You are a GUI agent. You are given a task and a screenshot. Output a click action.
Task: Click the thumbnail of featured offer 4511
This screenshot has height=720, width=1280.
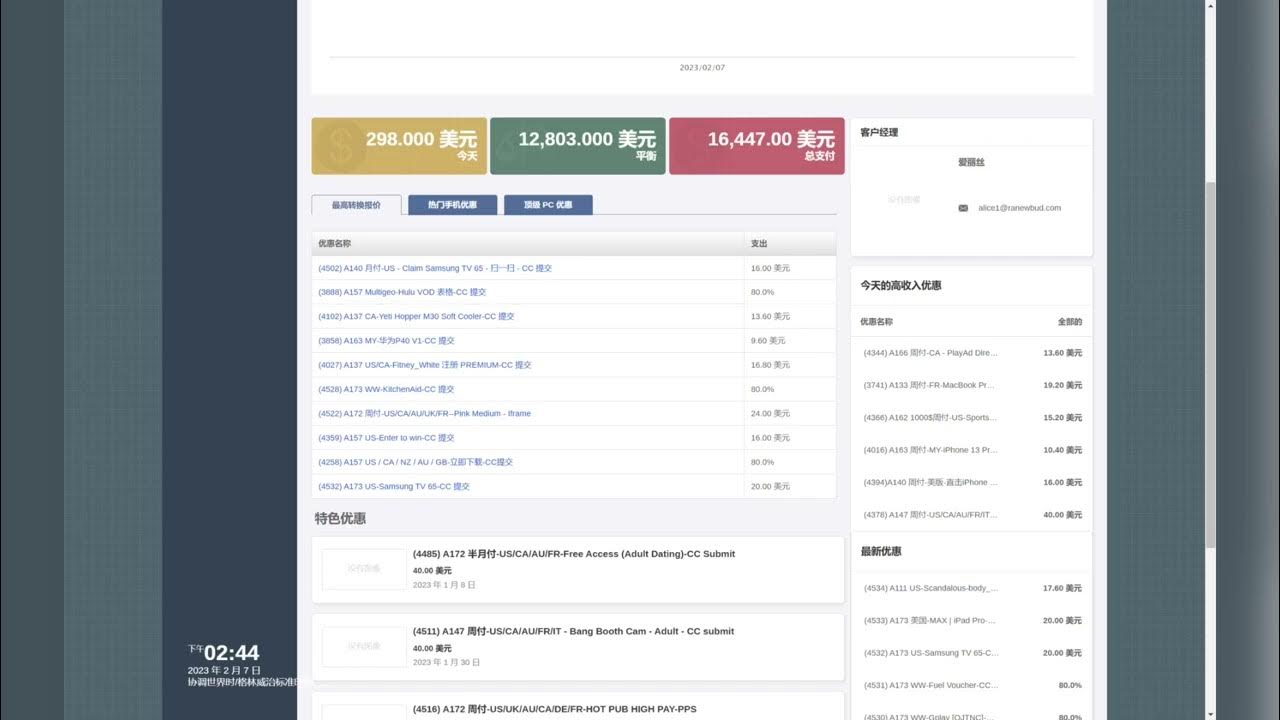(364, 646)
